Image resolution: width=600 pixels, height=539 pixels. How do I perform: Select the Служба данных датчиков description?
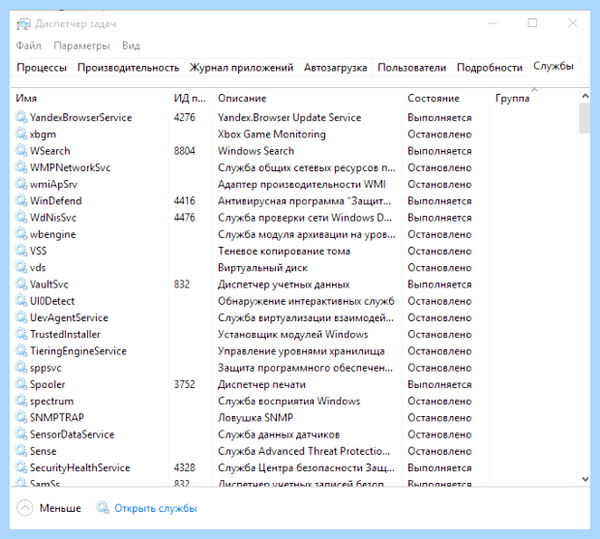(x=279, y=434)
